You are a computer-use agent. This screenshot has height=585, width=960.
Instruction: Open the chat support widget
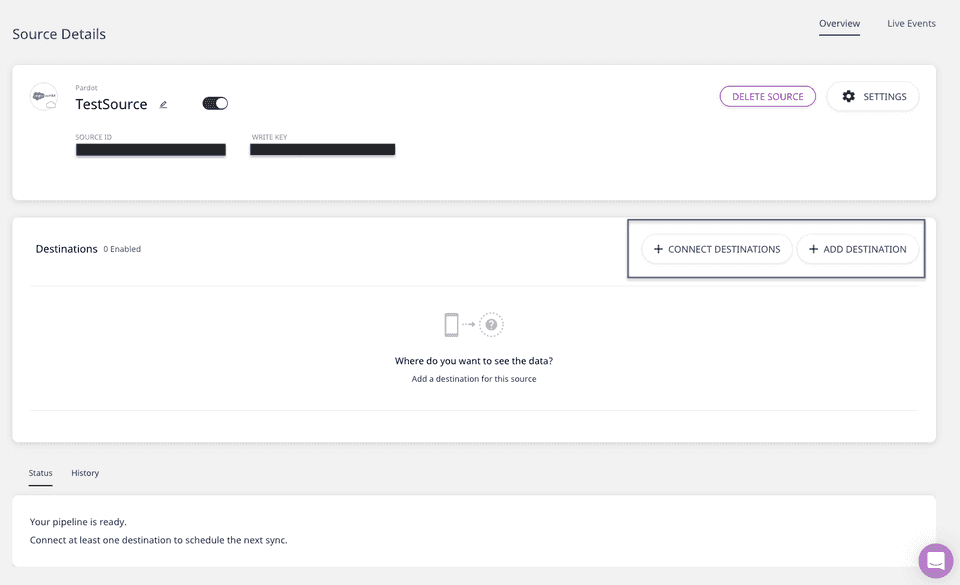click(x=936, y=561)
